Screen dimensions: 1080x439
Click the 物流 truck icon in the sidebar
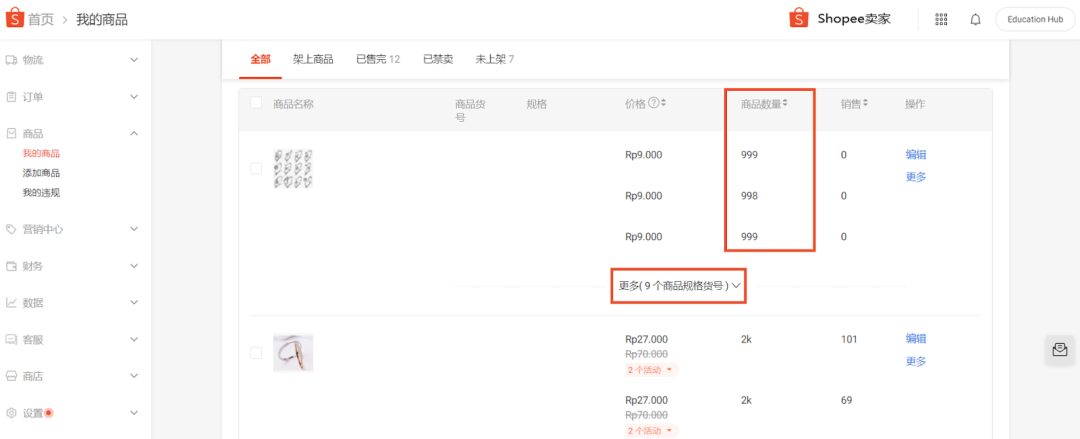tap(12, 60)
